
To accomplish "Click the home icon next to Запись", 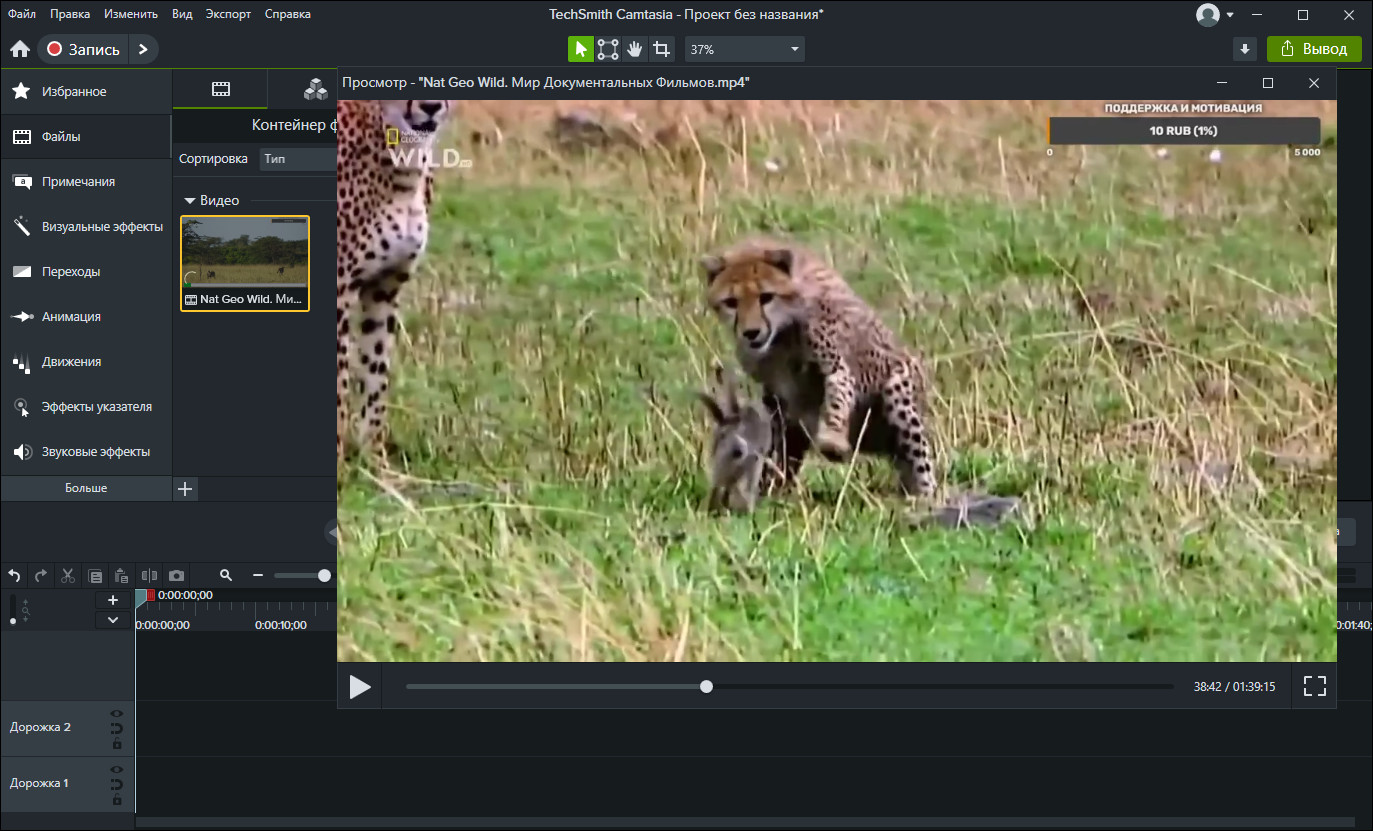I will point(19,49).
